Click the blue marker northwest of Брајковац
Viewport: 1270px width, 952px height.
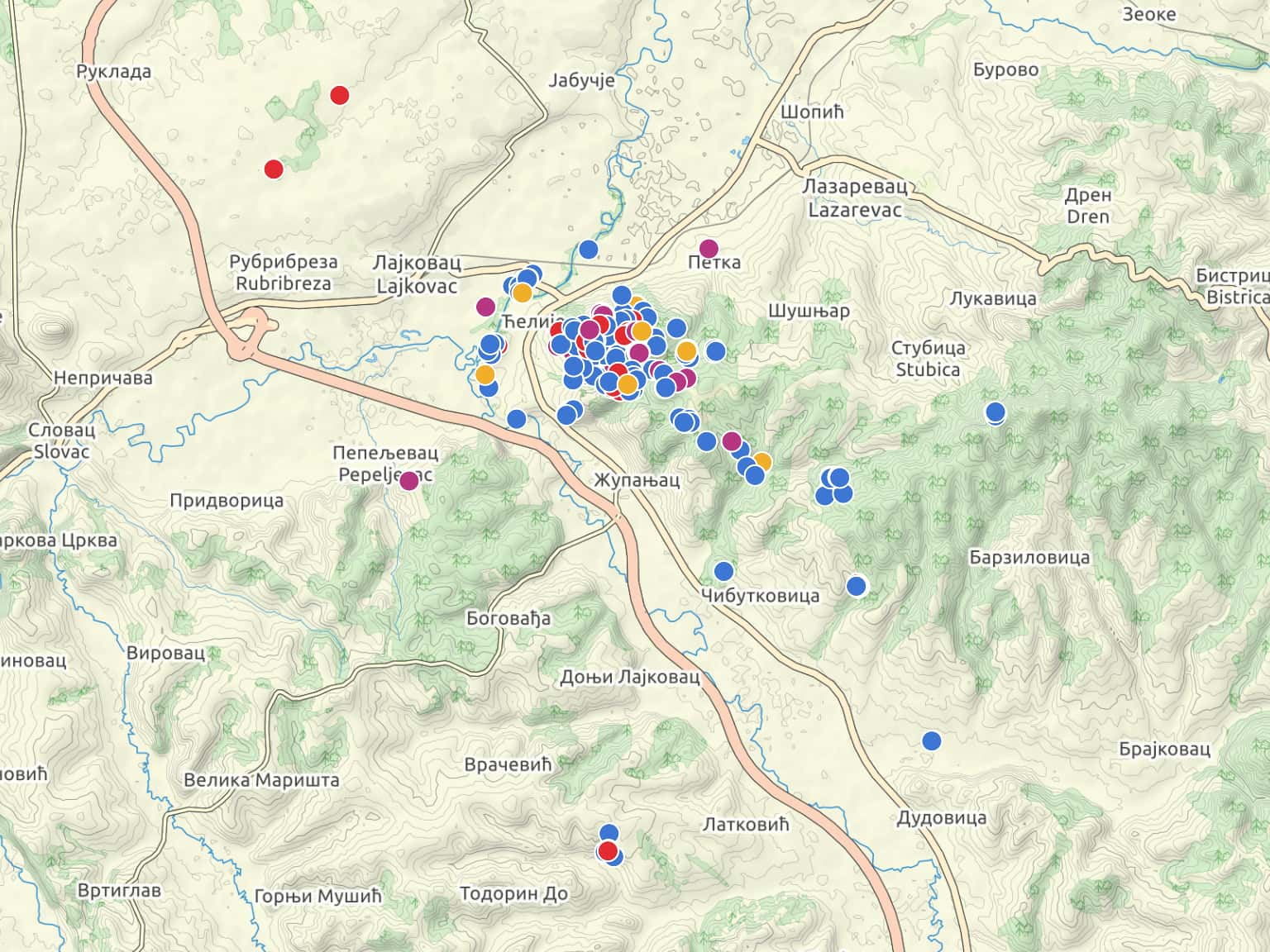click(932, 740)
